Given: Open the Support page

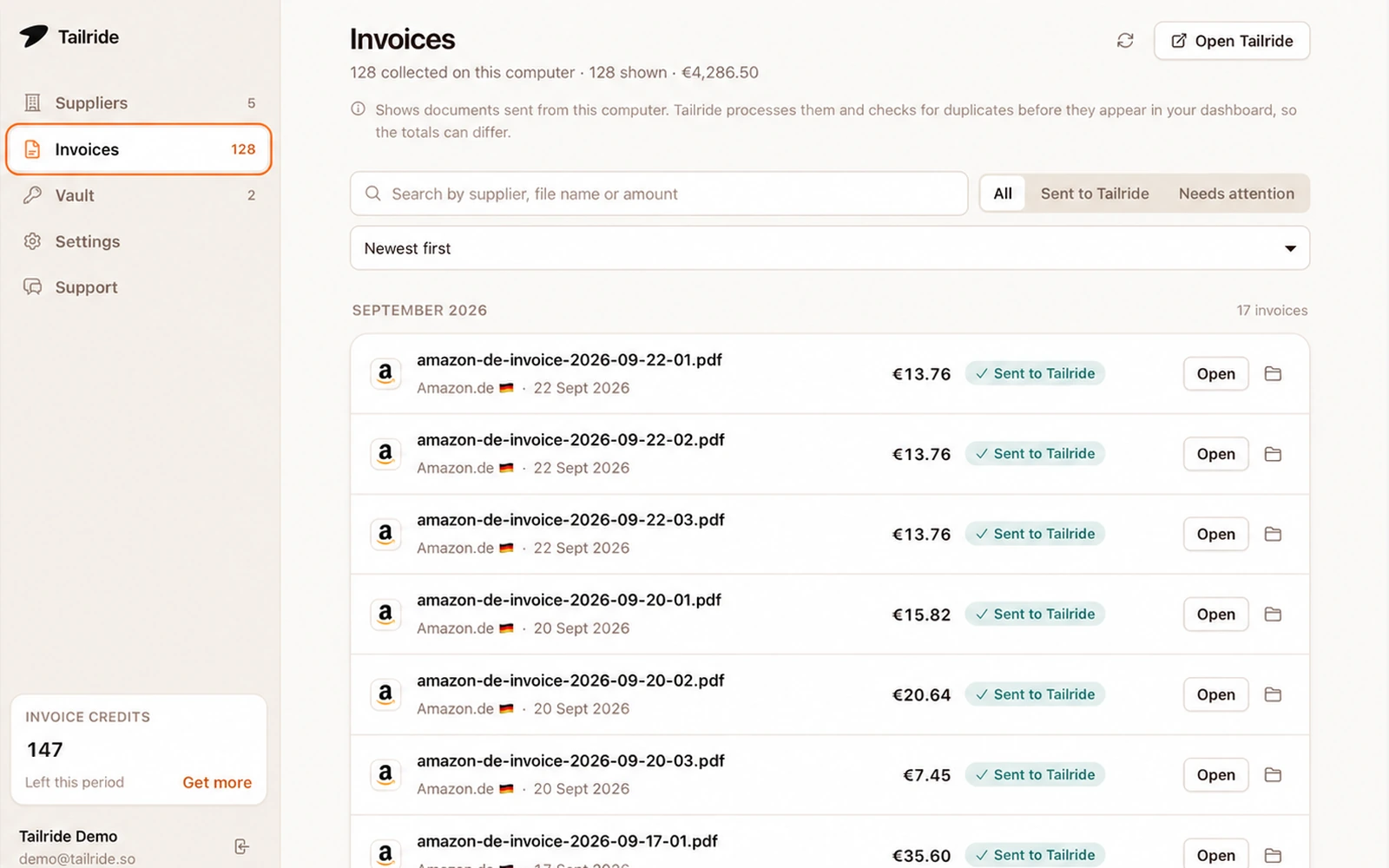Looking at the screenshot, I should [x=139, y=287].
